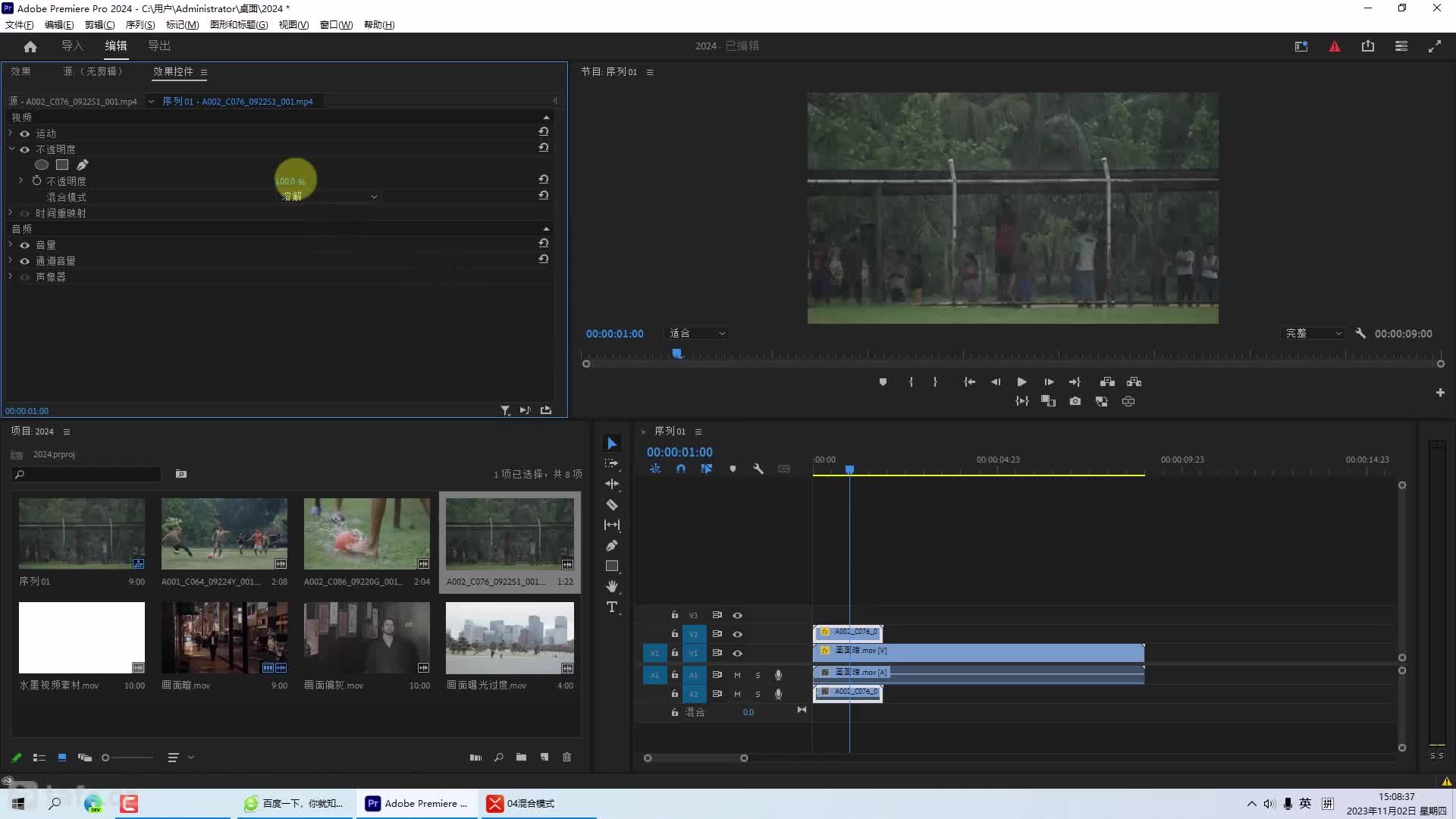The image size is (1456, 819).
Task: Lock the V3 track
Action: point(674,615)
